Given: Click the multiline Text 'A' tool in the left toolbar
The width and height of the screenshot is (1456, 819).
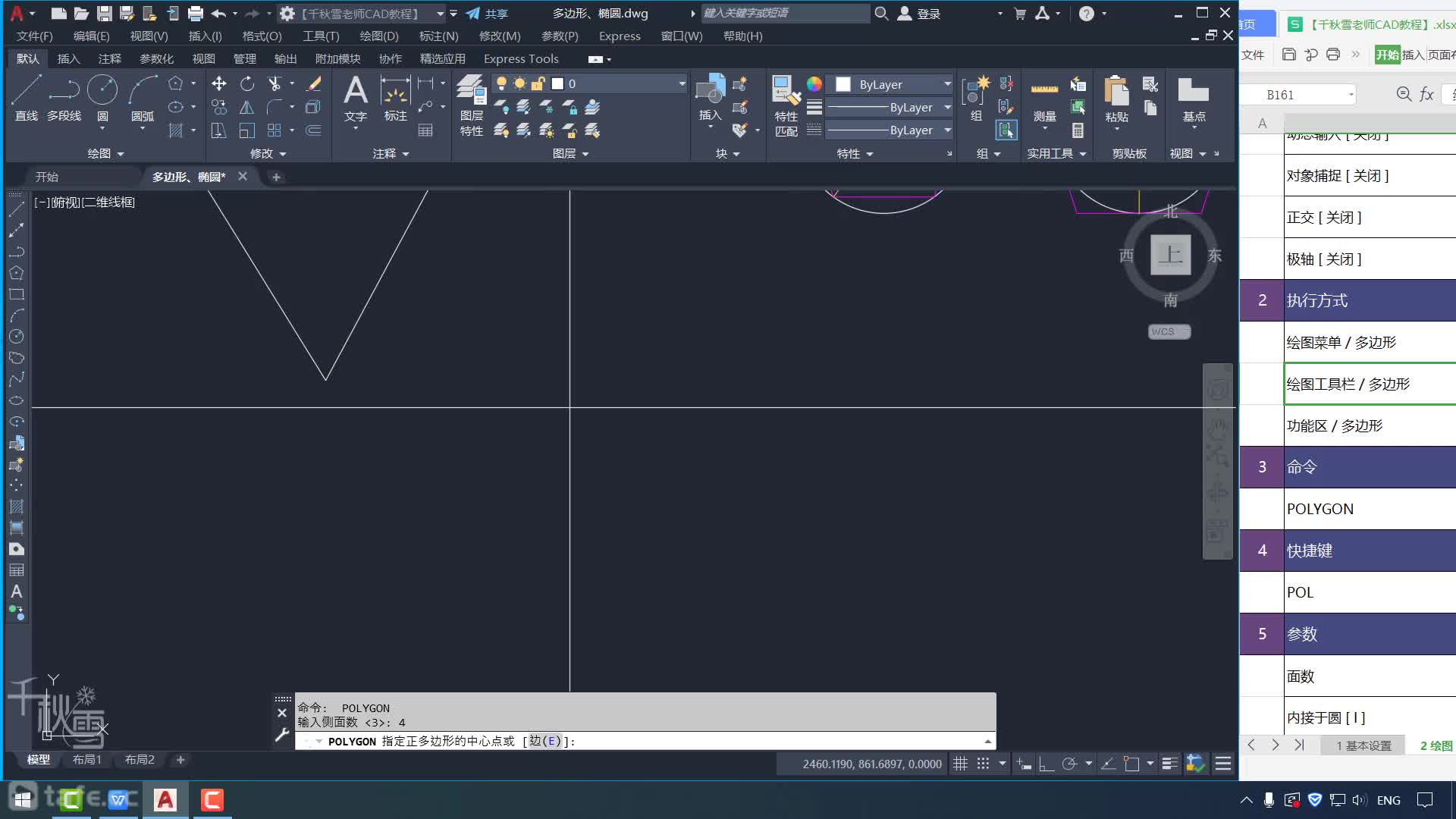Looking at the screenshot, I should [x=16, y=591].
